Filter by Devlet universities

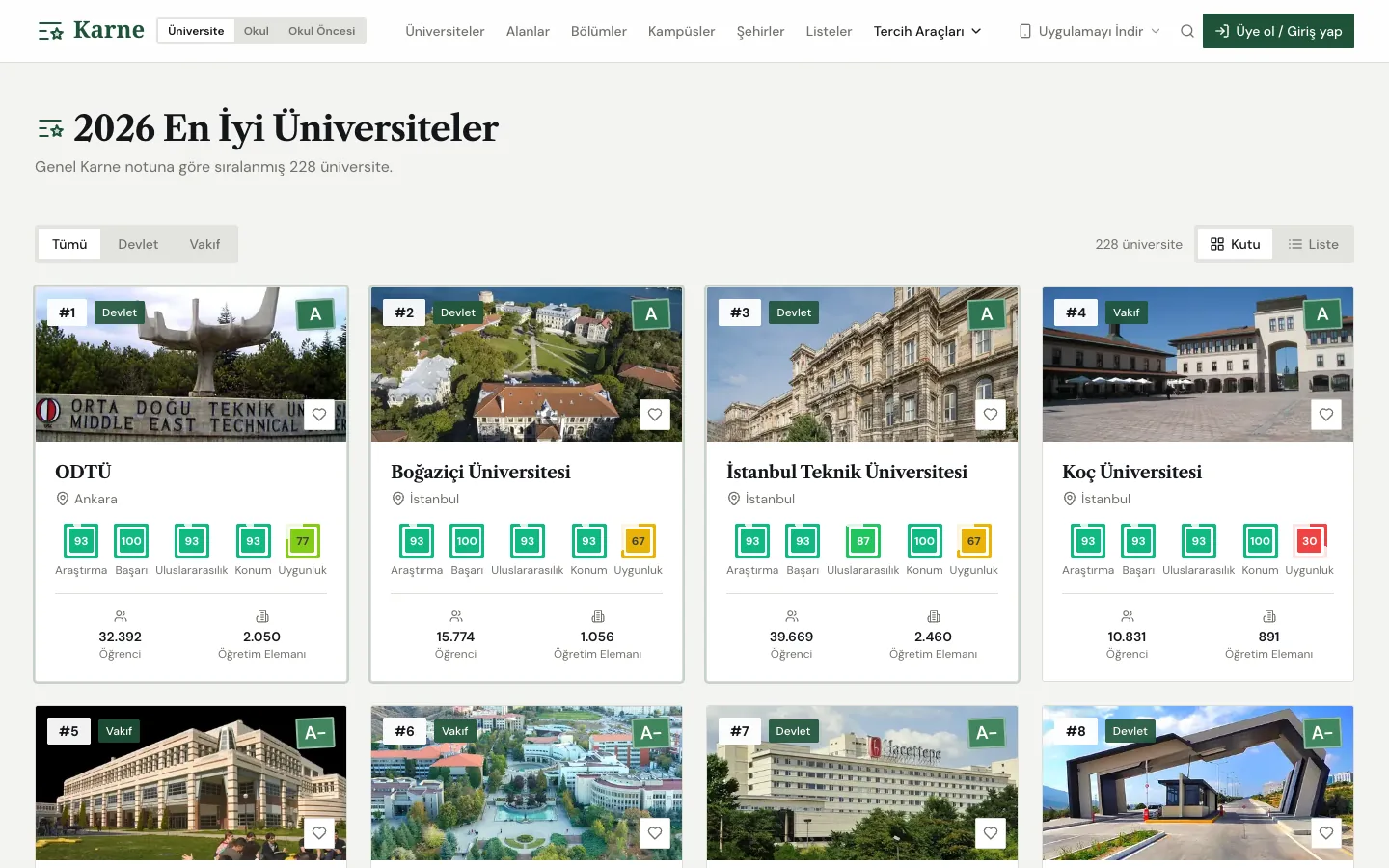coord(138,244)
